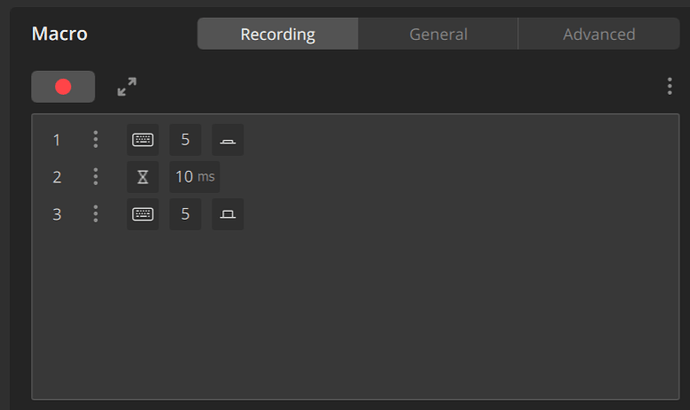The height and width of the screenshot is (410, 690).
Task: Select step number 1 in the macro list
Action: [56, 140]
